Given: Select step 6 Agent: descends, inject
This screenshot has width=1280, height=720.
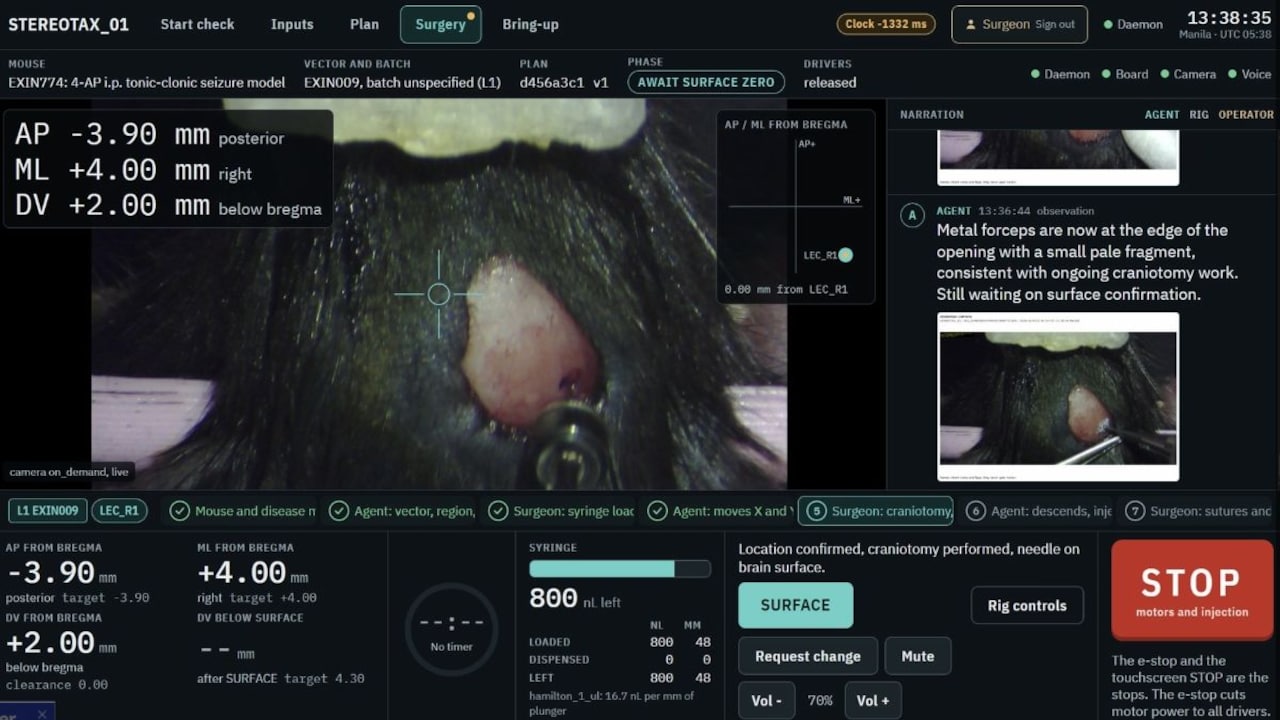Looking at the screenshot, I should (1038, 511).
